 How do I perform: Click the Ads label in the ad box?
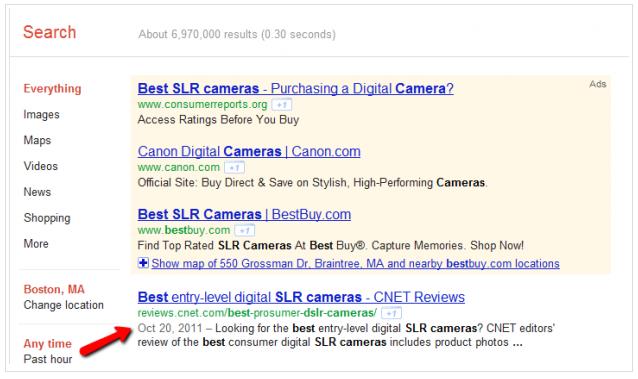598,84
